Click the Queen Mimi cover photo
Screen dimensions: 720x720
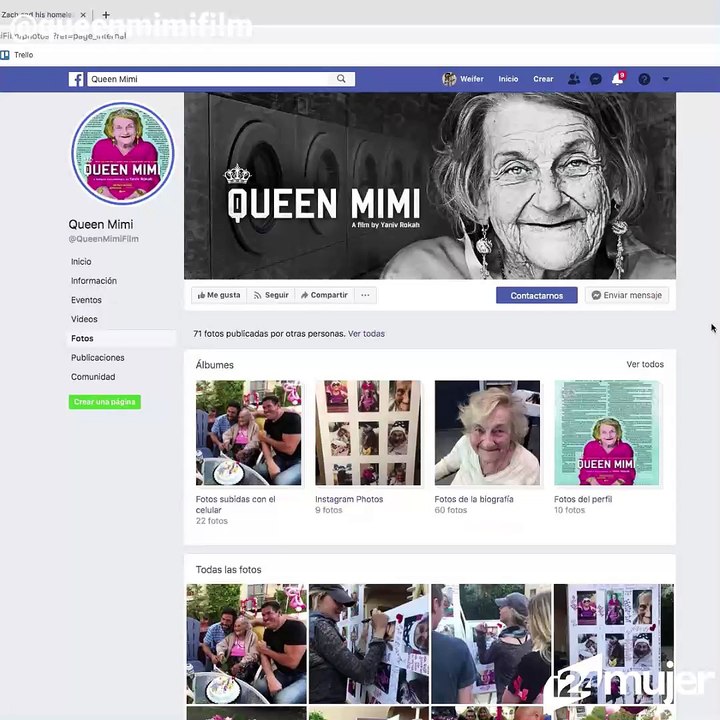pyautogui.click(x=430, y=186)
